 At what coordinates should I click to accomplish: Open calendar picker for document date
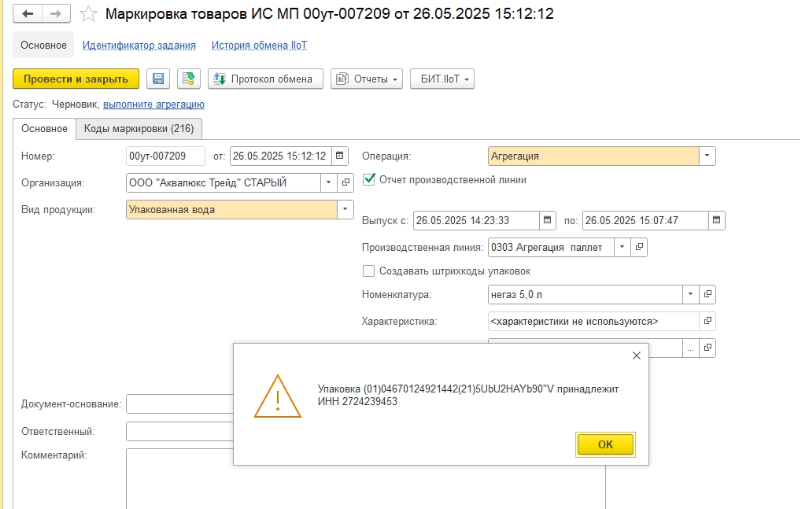click(340, 156)
